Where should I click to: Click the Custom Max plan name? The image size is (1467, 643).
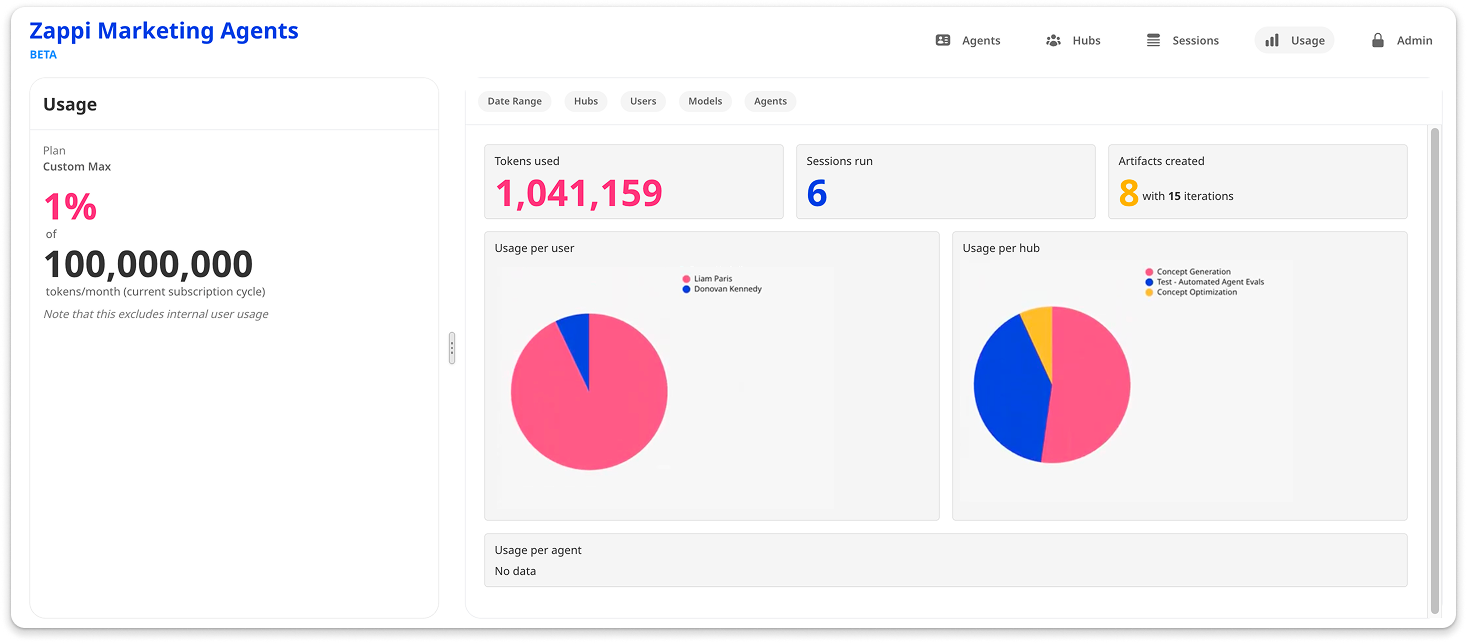pyautogui.click(x=77, y=167)
